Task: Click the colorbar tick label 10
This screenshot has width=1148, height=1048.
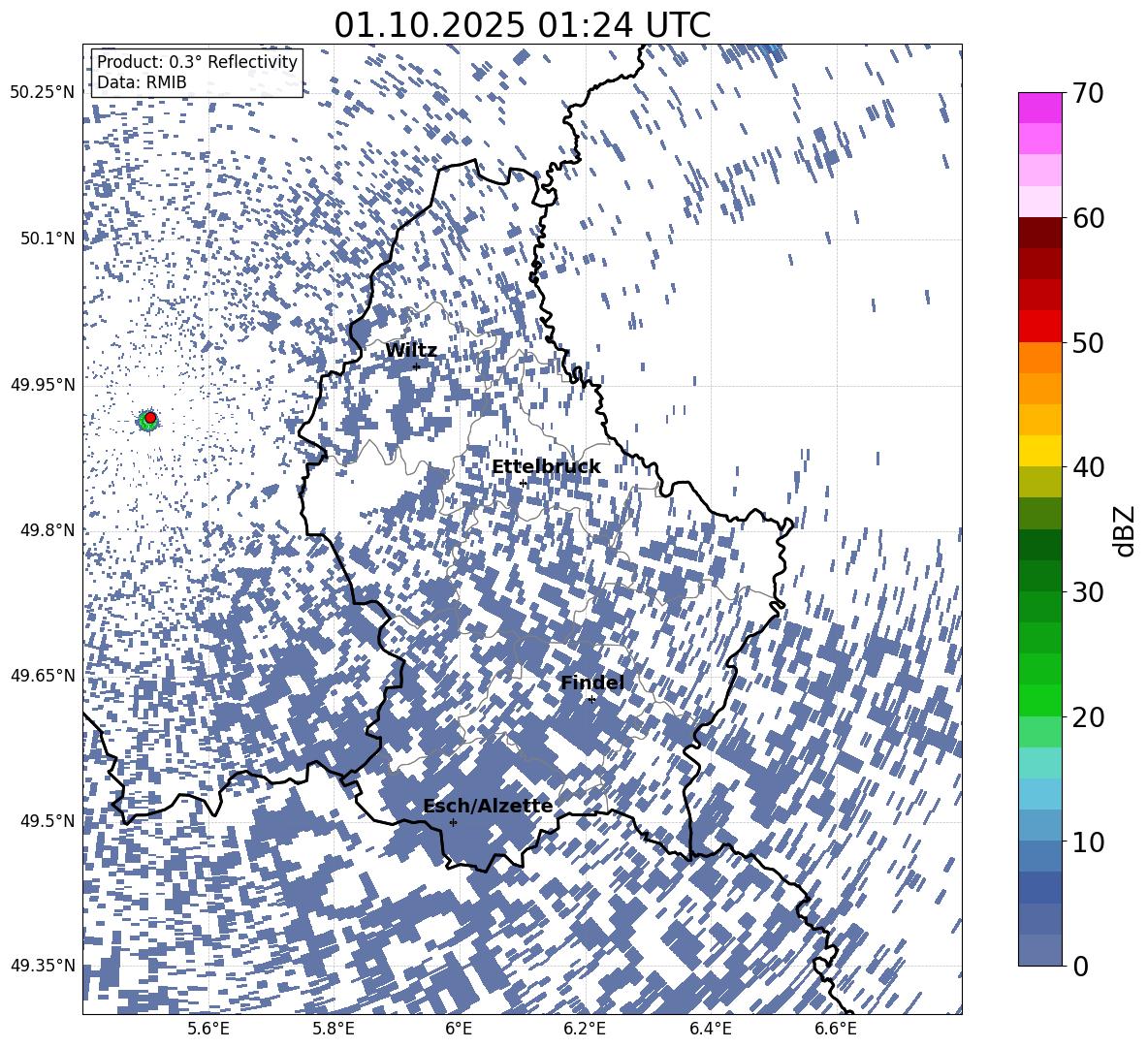Action: [1088, 842]
